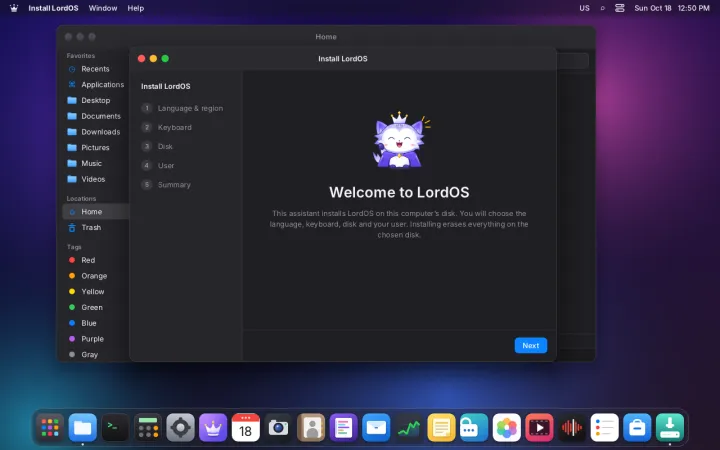The width and height of the screenshot is (720, 450).
Task: Open the red video player dock icon
Action: 539,428
